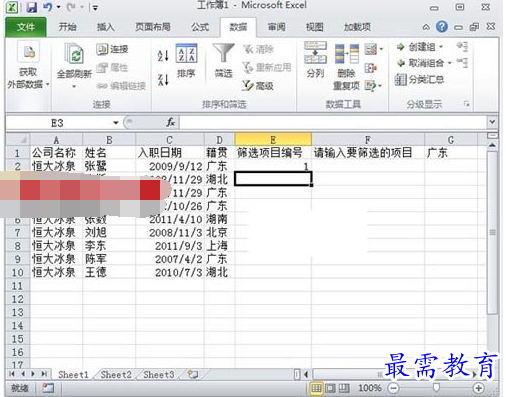Click the Hide Detail icon in outline group

point(462,62)
